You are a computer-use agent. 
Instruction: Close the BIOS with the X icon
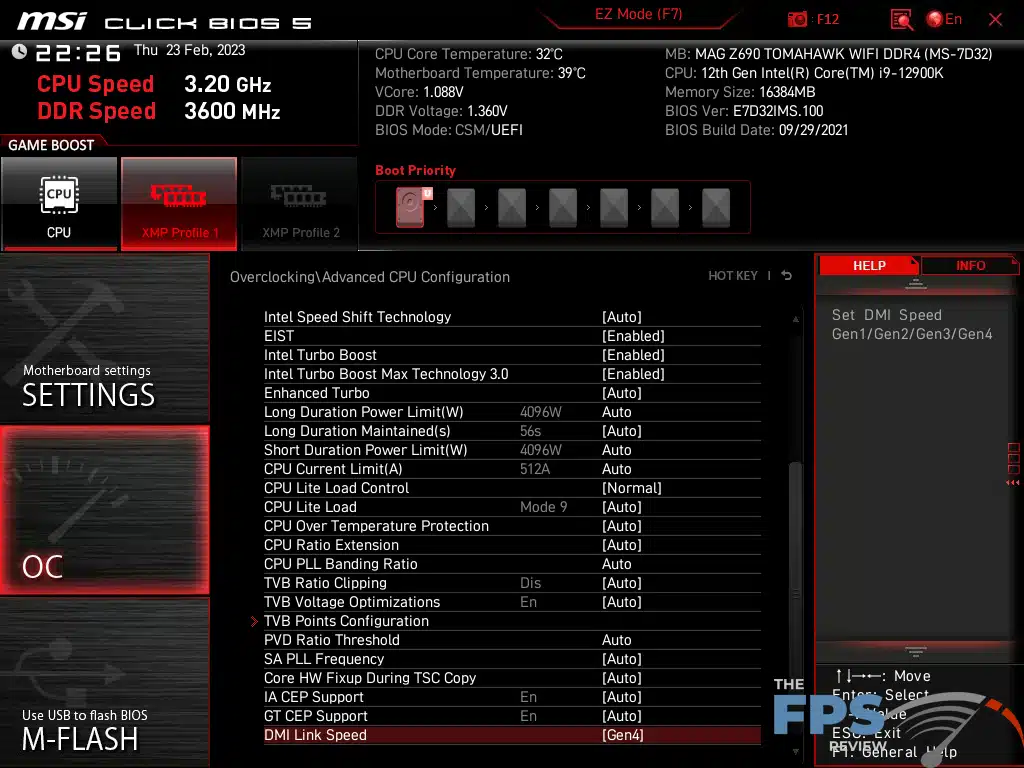[x=995, y=20]
